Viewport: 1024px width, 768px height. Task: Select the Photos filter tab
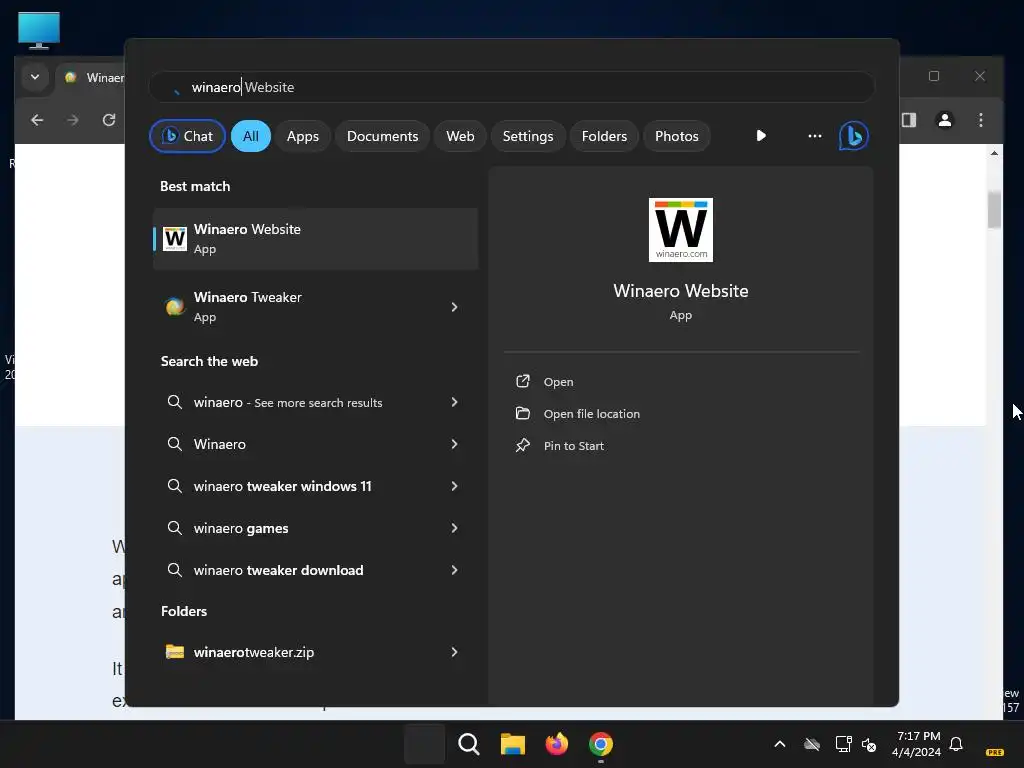(x=677, y=136)
